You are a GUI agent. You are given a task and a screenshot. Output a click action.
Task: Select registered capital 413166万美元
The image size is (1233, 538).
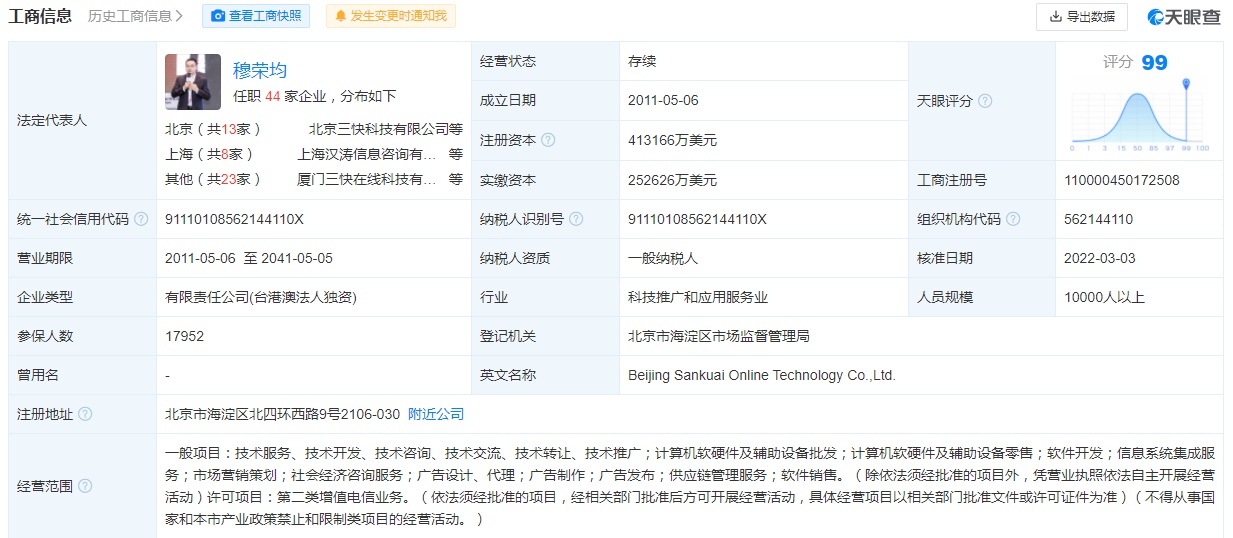(672, 141)
